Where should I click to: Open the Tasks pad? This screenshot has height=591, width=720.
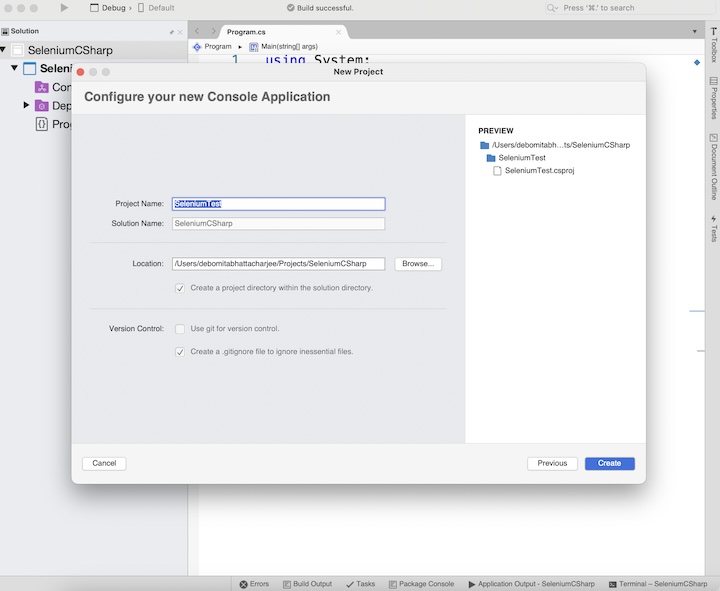tap(360, 584)
